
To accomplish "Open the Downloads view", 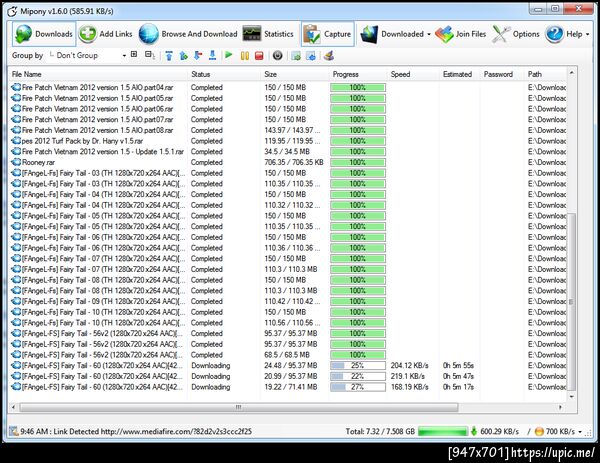I will [44, 34].
